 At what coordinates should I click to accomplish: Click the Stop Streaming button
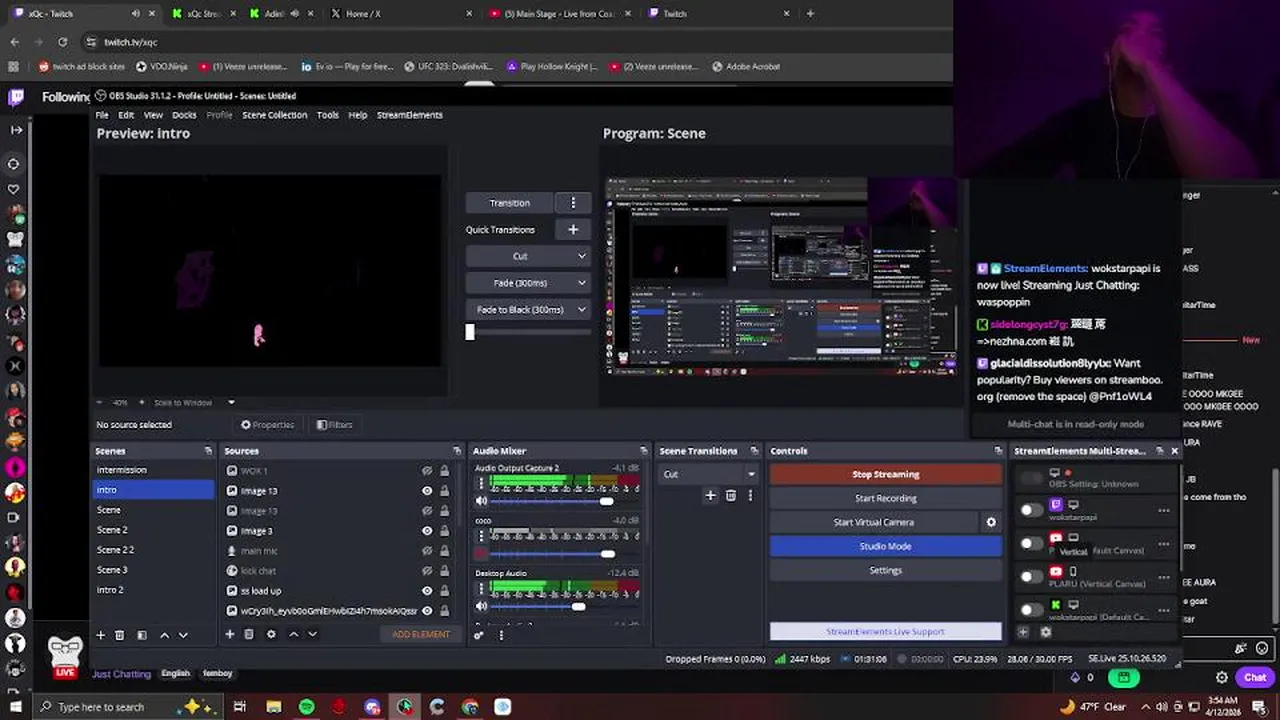click(x=885, y=474)
